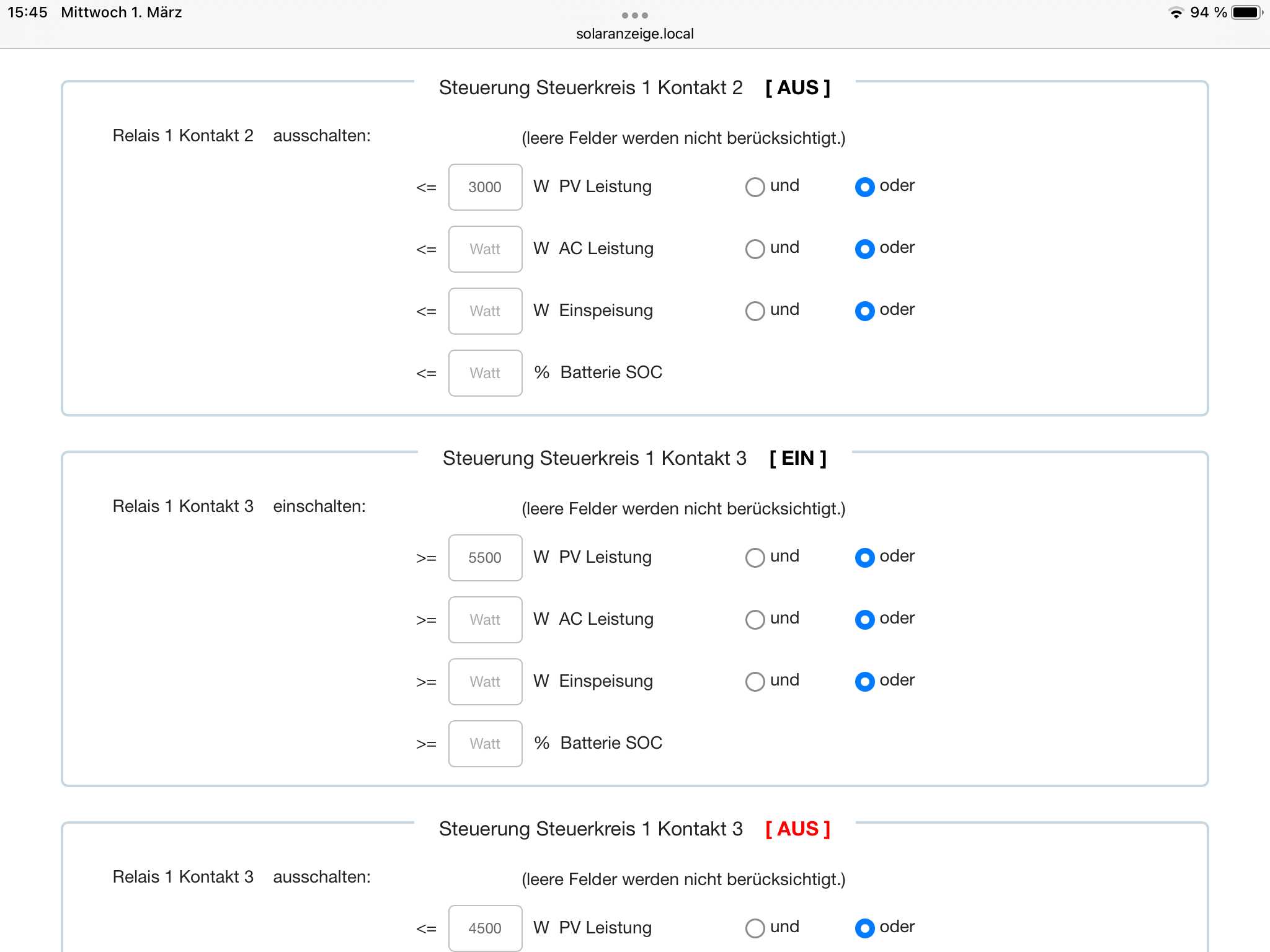
Task: Click Kontakt 3 einschalten Einspeisung Watt field
Action: (x=485, y=682)
